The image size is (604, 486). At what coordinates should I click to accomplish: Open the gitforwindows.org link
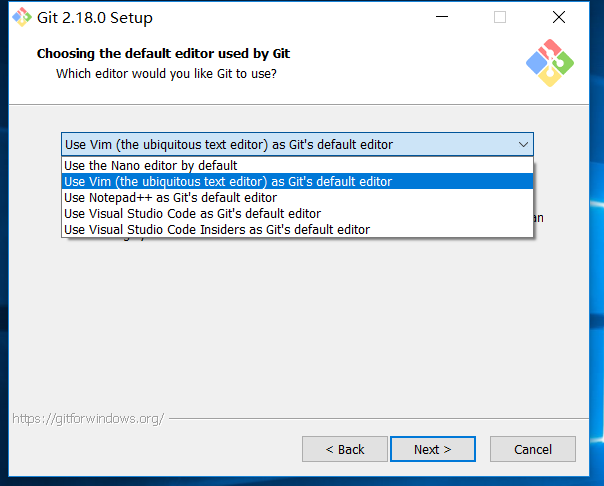pos(88,419)
